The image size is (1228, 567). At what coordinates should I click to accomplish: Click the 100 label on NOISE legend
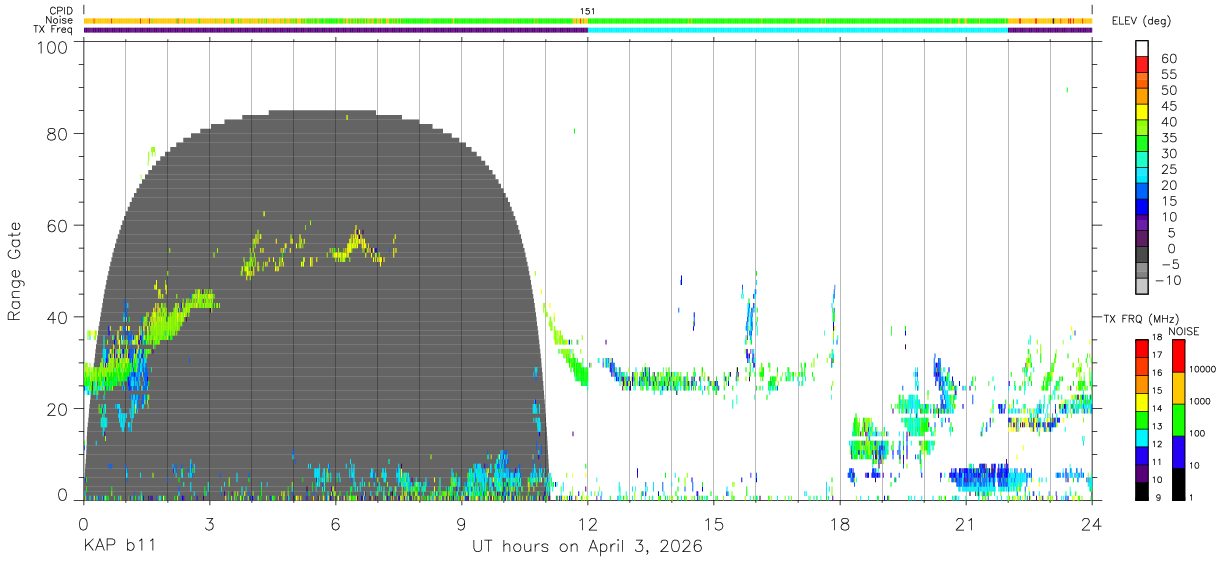(x=1197, y=433)
